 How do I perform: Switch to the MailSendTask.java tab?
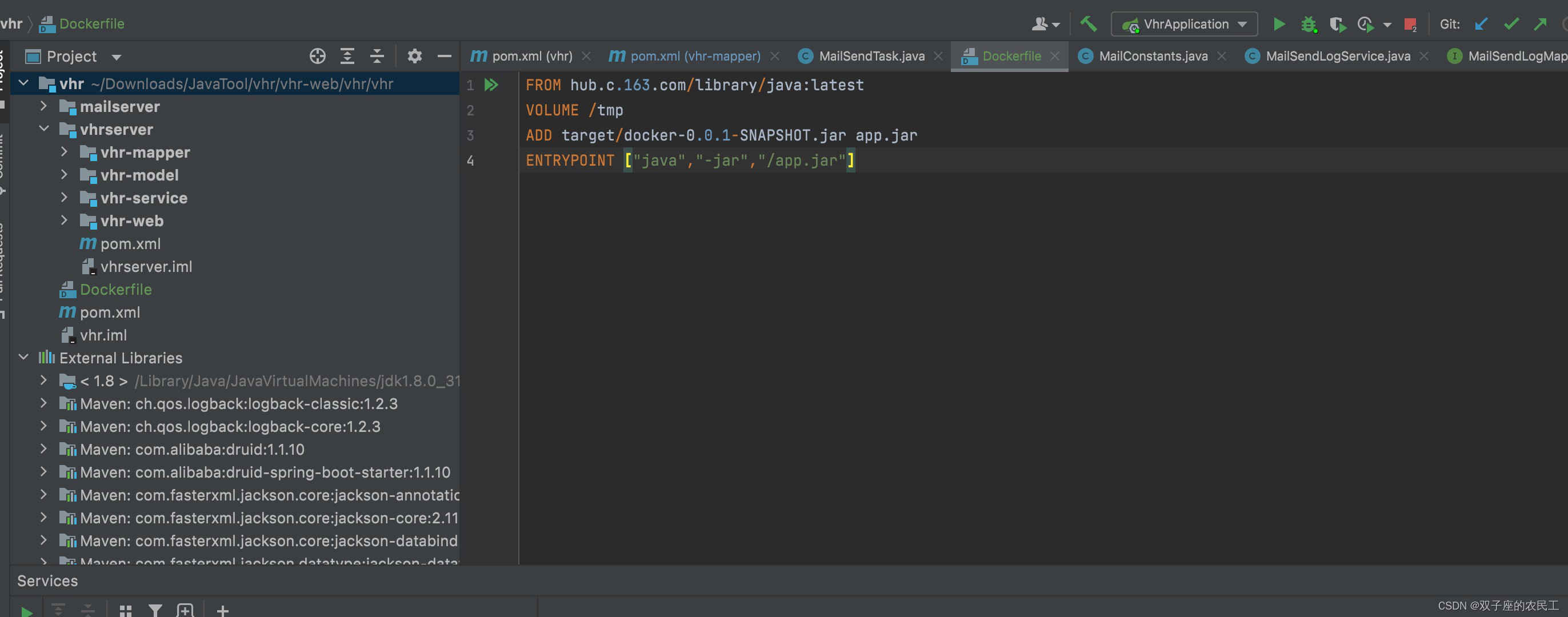871,55
